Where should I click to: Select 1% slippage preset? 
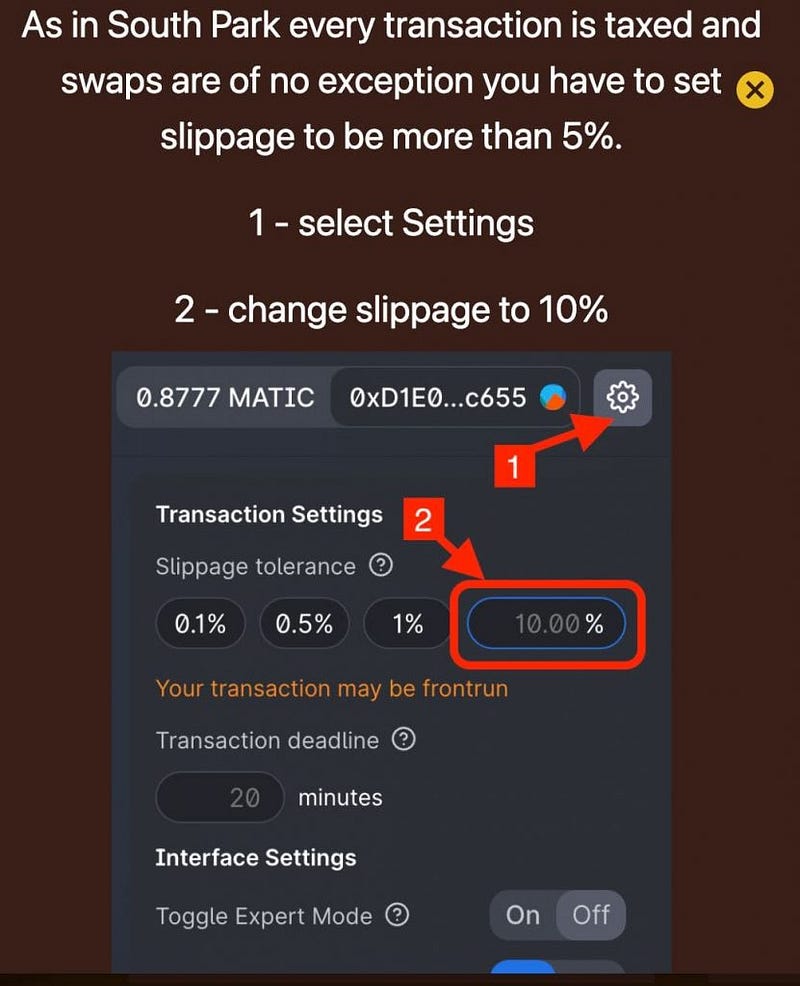coord(408,624)
